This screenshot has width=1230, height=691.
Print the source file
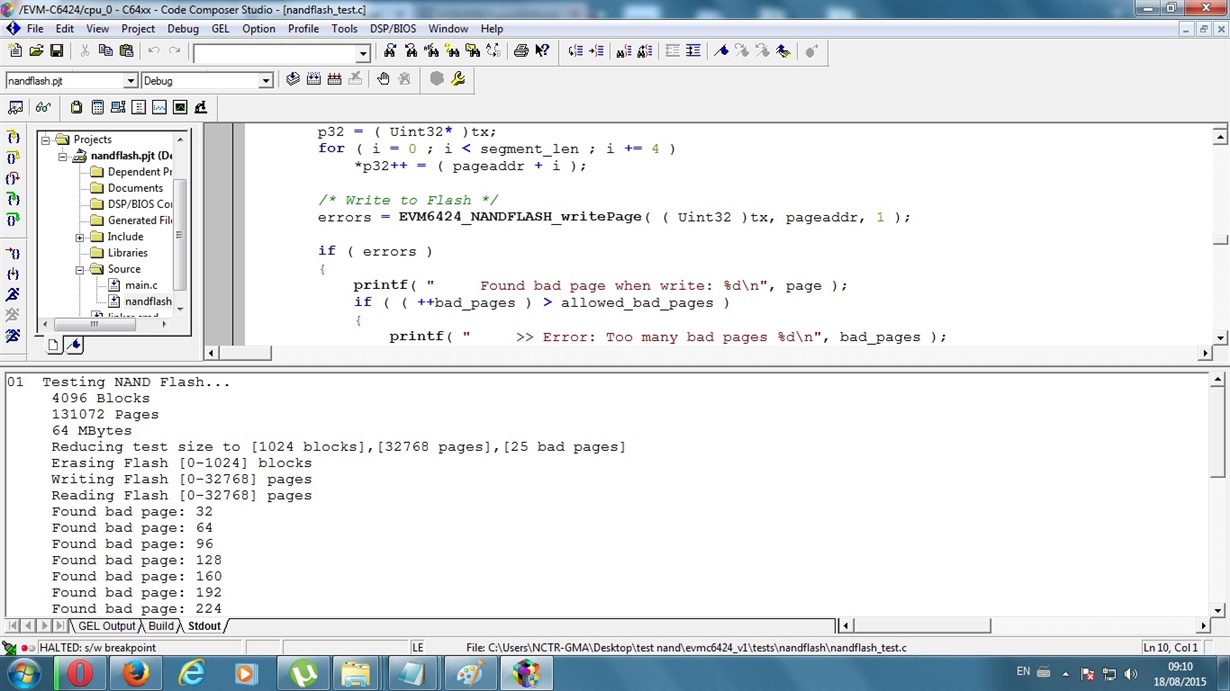[521, 51]
